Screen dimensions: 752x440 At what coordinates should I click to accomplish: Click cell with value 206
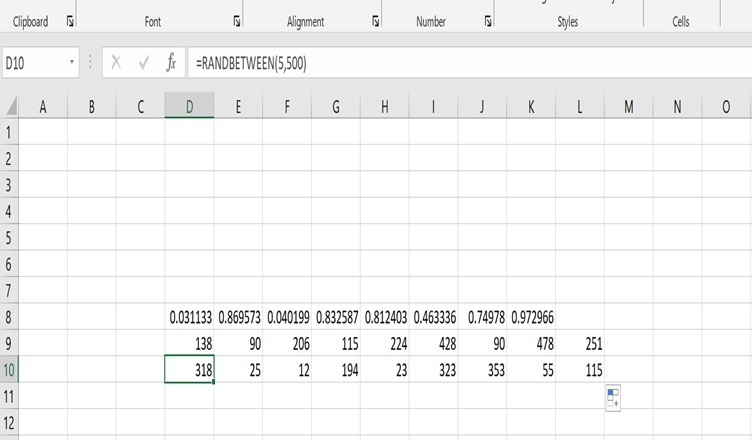[x=287, y=343]
